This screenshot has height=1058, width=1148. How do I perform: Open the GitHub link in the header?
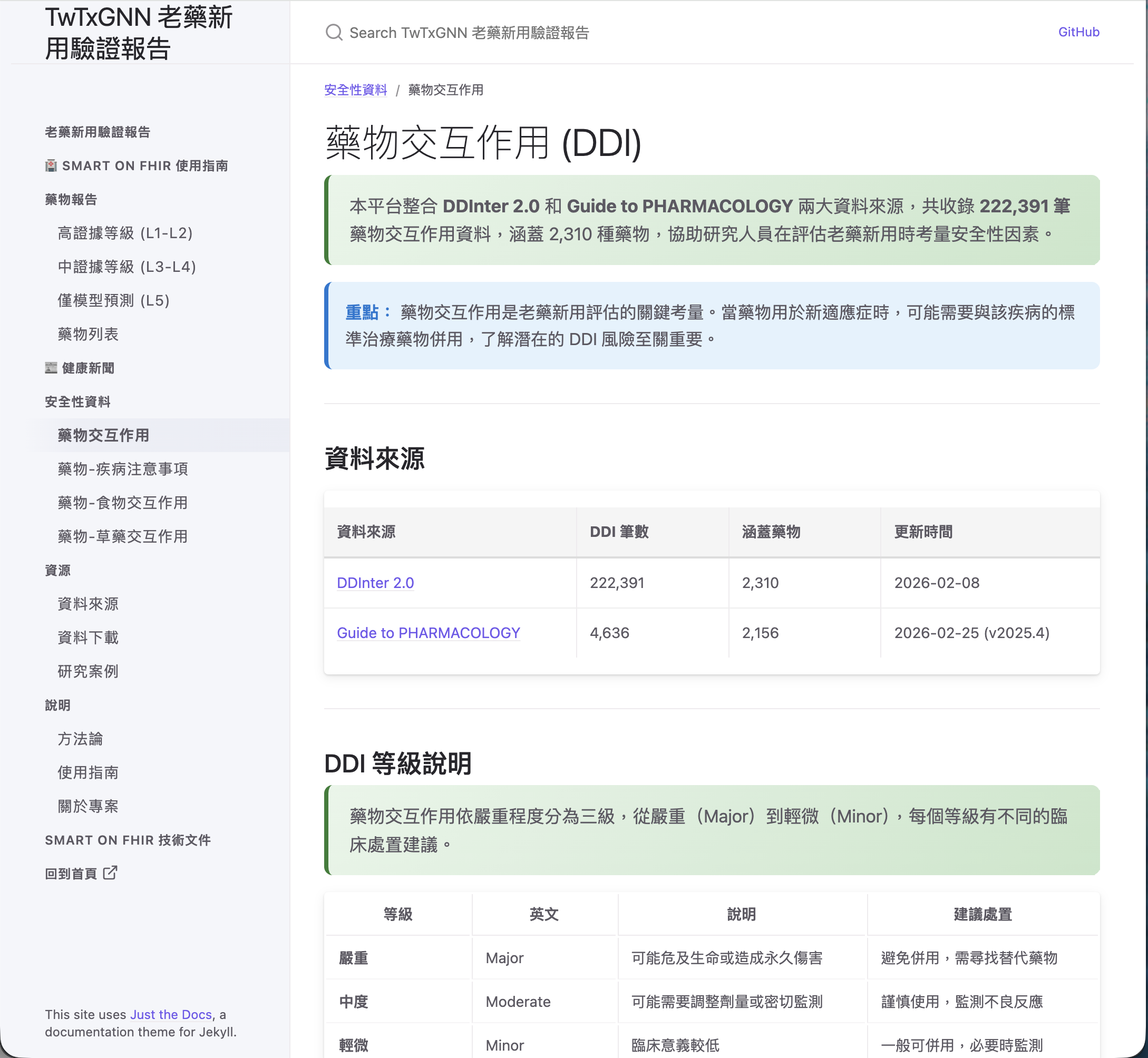pos(1078,32)
